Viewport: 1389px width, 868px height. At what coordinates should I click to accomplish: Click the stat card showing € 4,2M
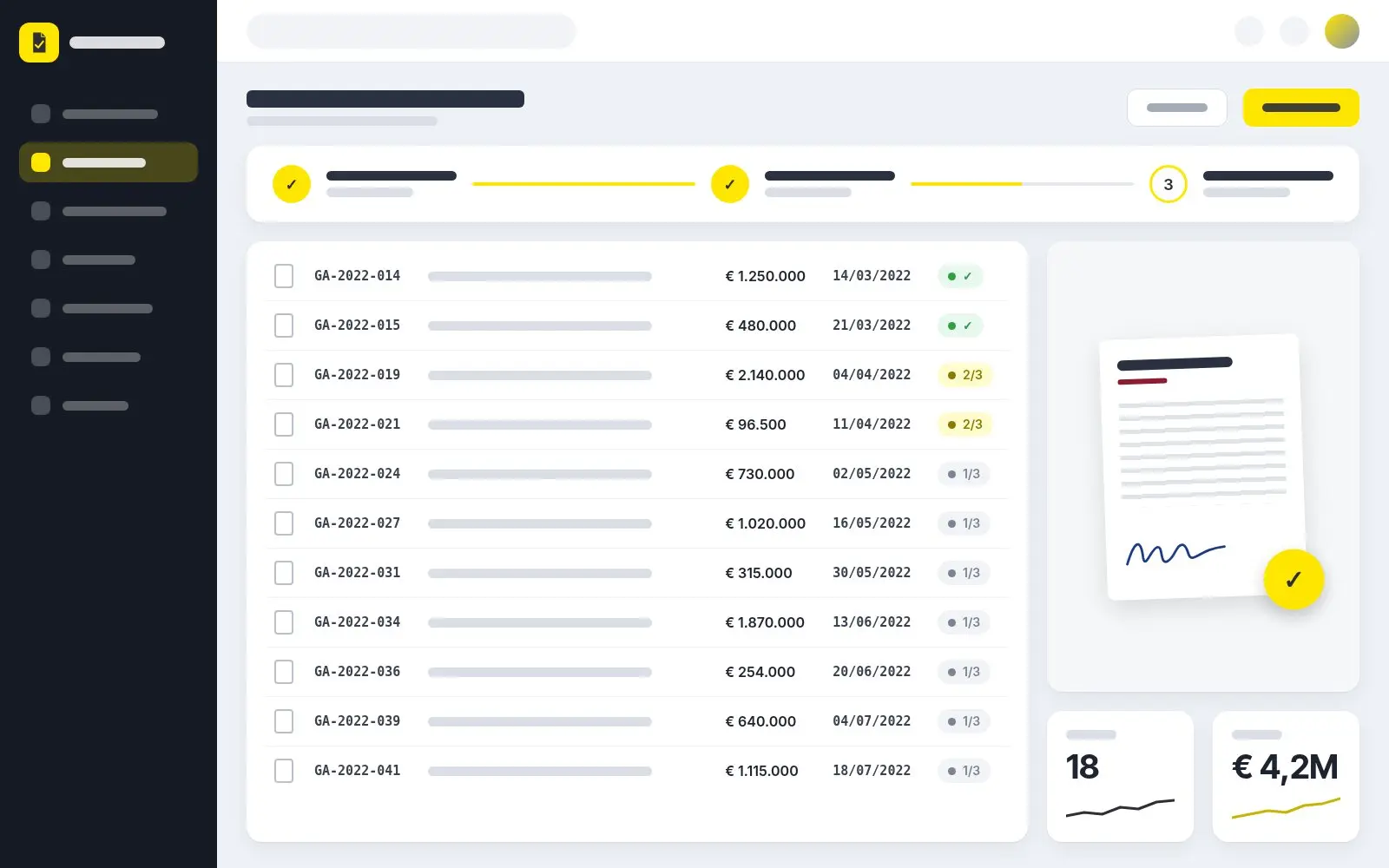tap(1286, 776)
